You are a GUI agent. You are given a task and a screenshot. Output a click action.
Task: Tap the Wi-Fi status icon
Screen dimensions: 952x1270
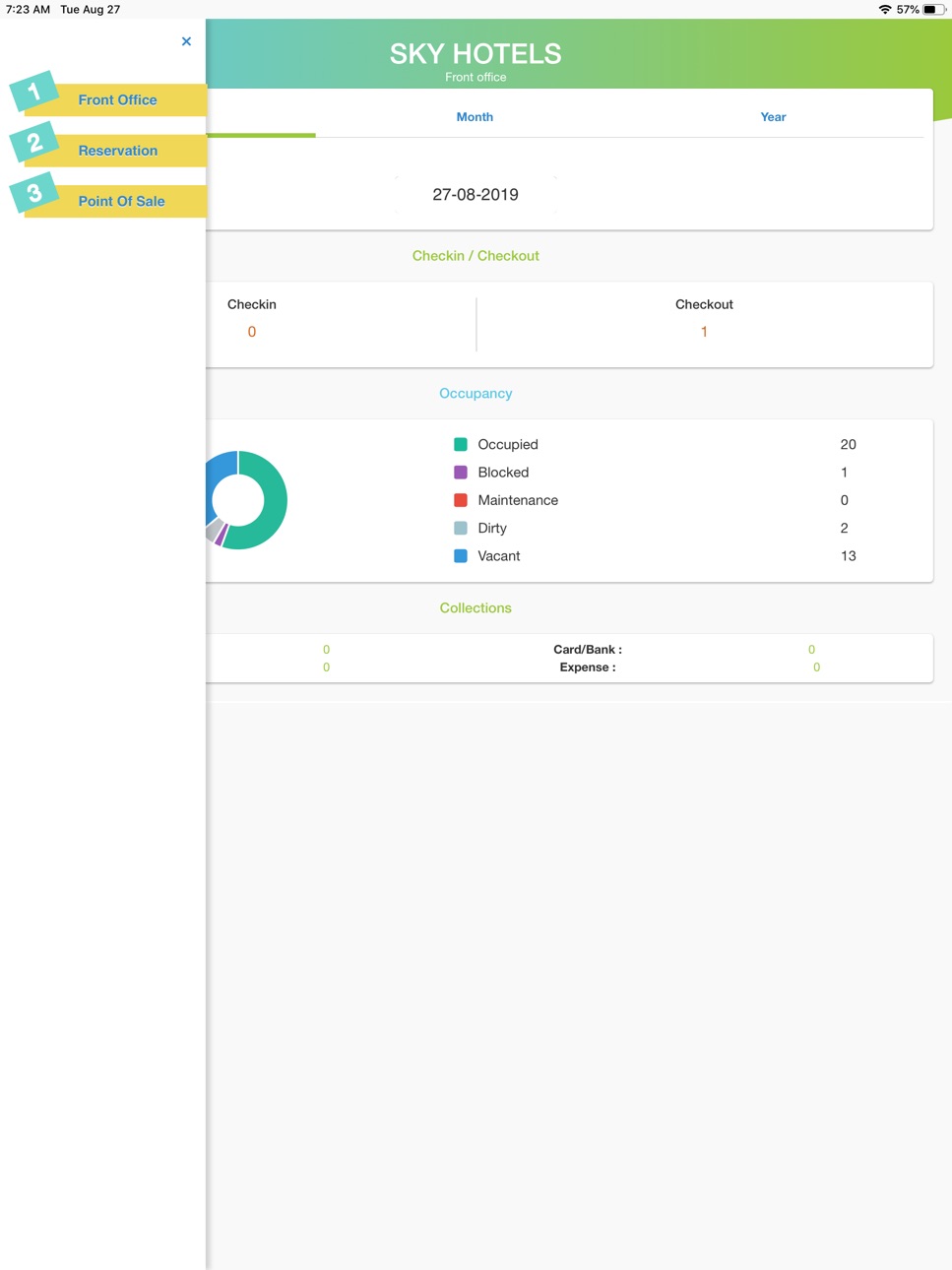coord(885,9)
